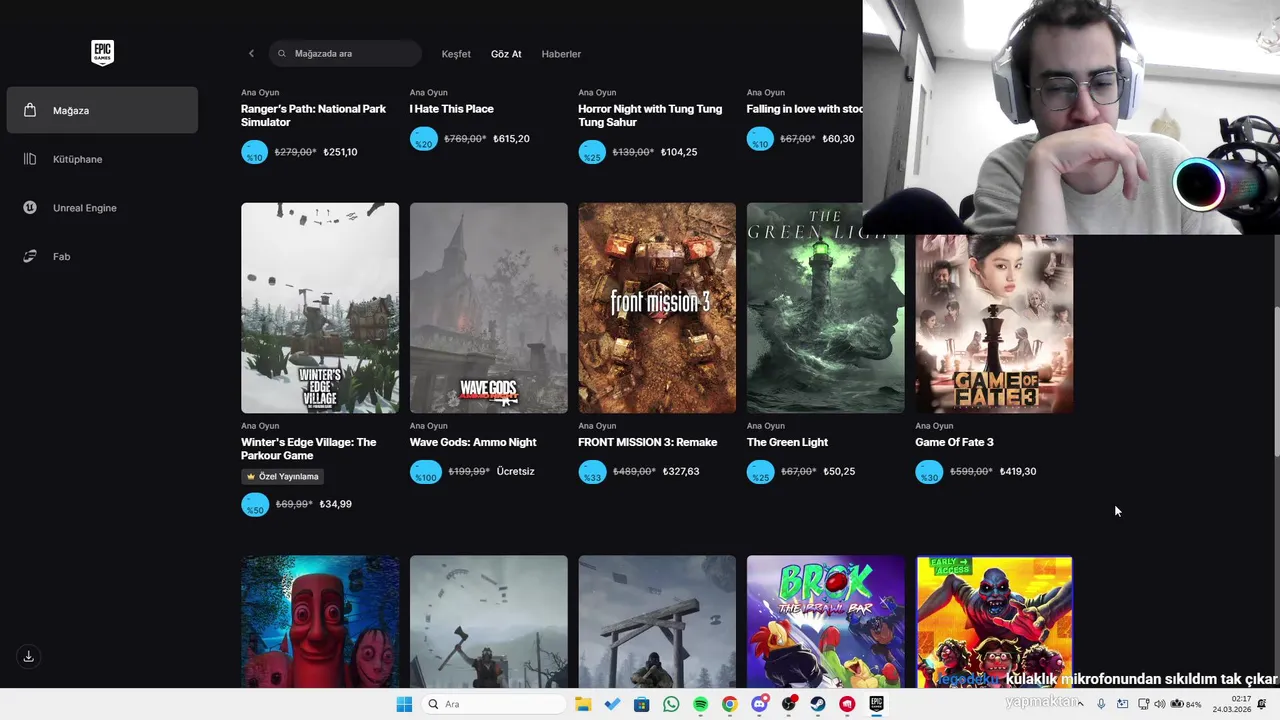Screen dimensions: 1280x720
Task: Open the wooden gallows game thumbnail
Action: click(657, 621)
